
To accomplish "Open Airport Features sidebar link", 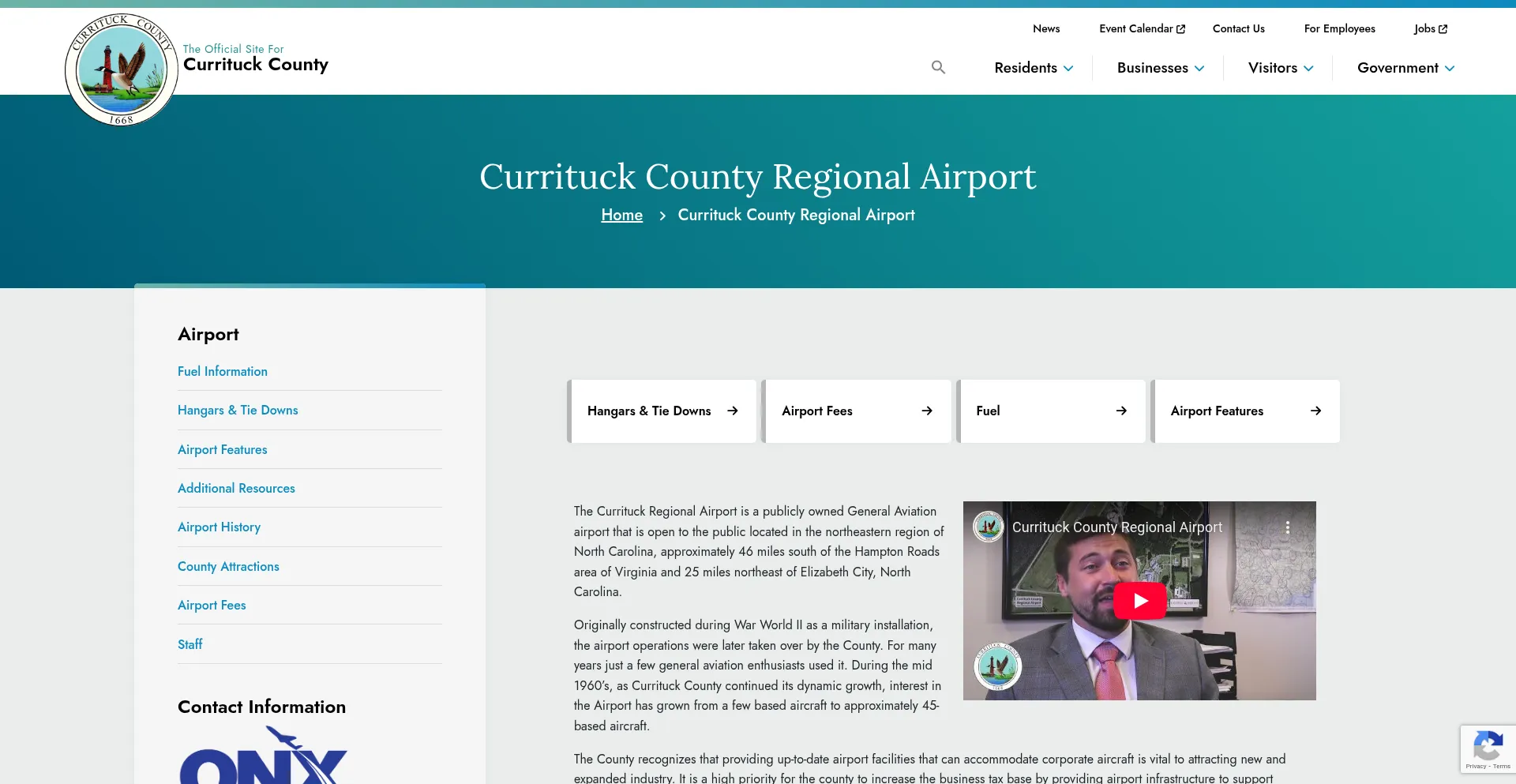I will pos(223,449).
